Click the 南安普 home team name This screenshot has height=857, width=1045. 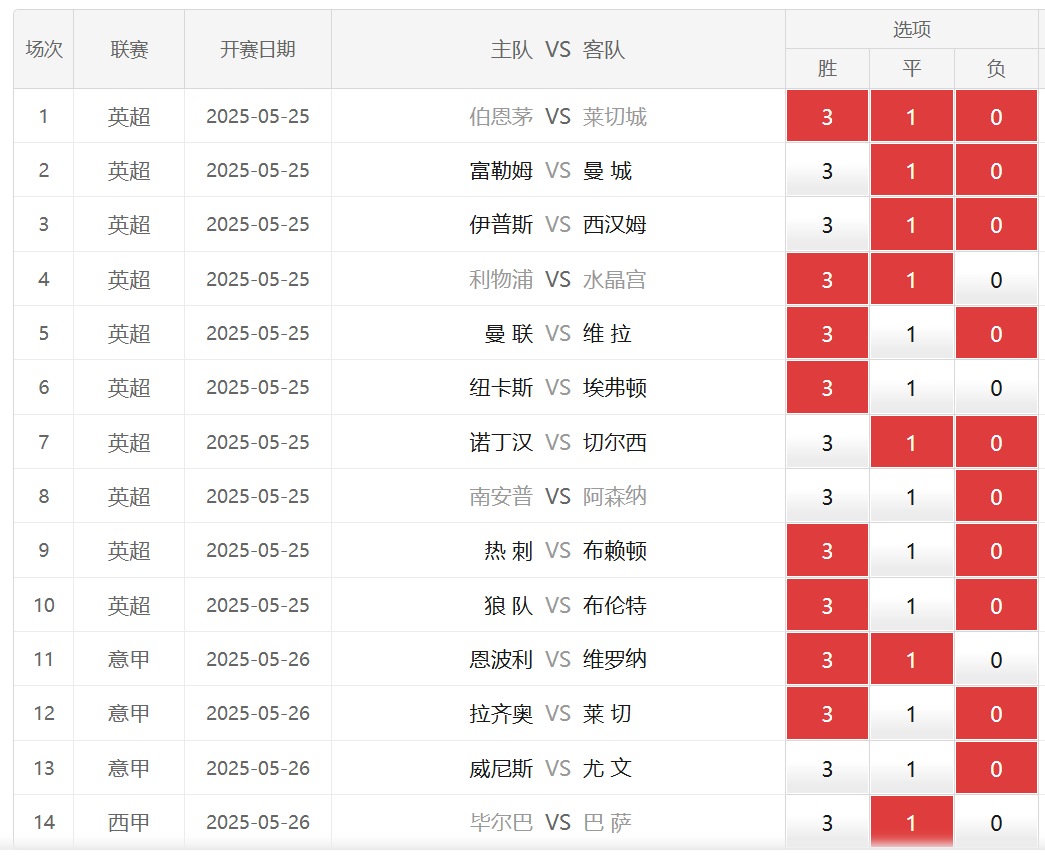tap(501, 496)
